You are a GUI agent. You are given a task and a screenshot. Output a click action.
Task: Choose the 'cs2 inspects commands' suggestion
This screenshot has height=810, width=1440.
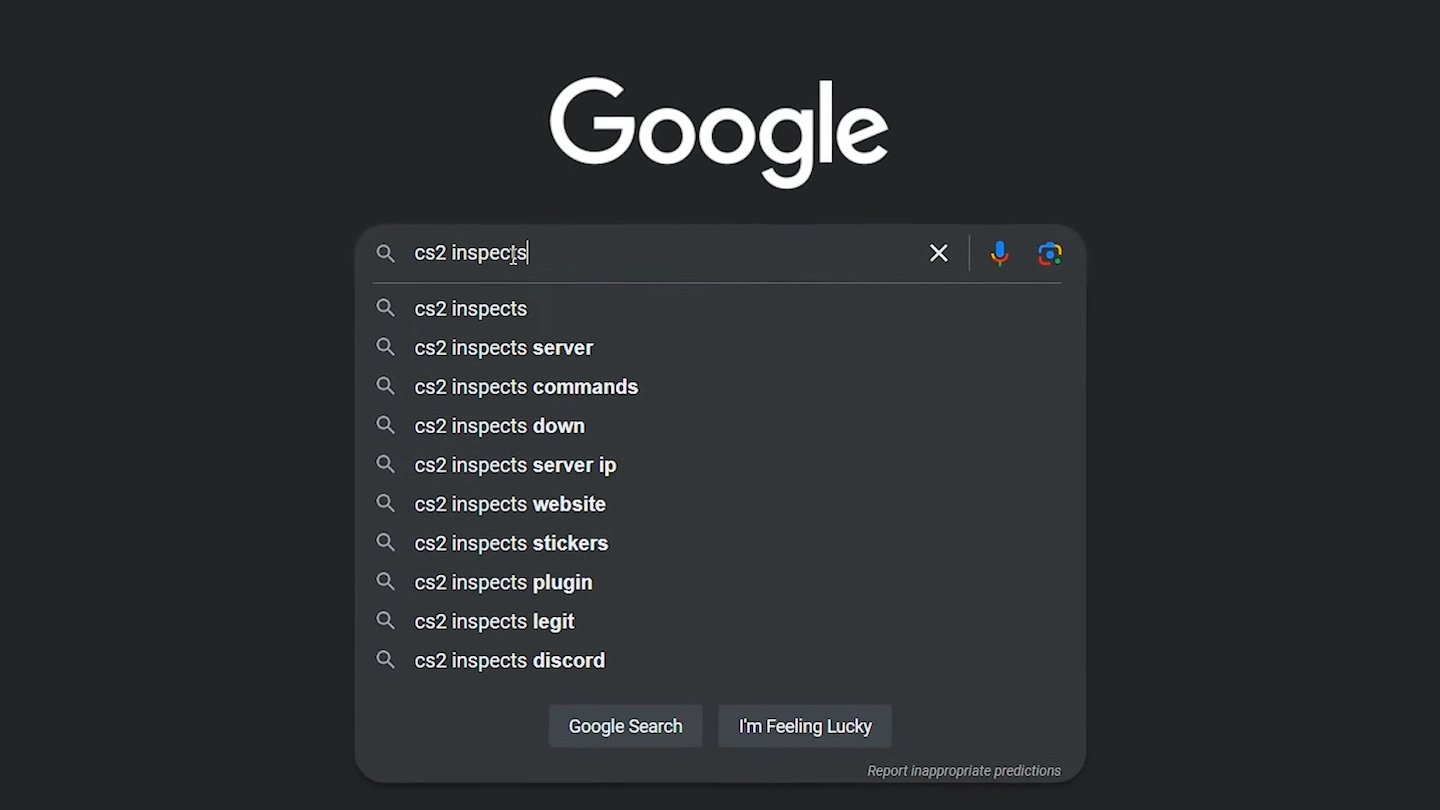coord(720,387)
